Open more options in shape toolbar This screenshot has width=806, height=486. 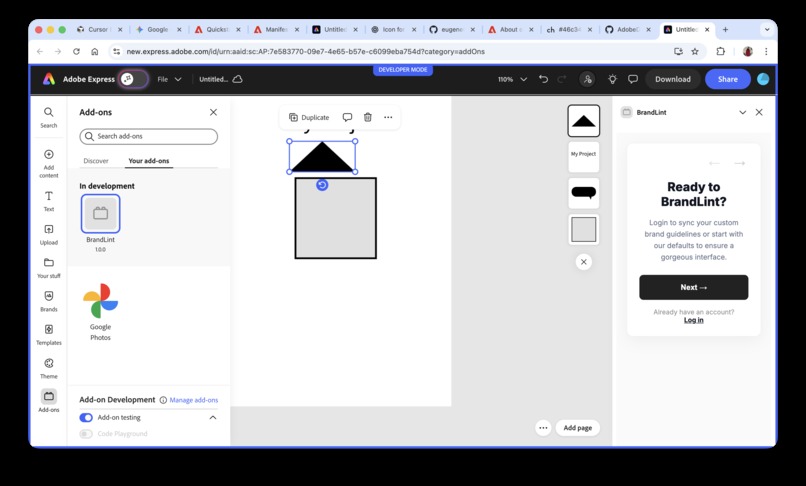(388, 117)
